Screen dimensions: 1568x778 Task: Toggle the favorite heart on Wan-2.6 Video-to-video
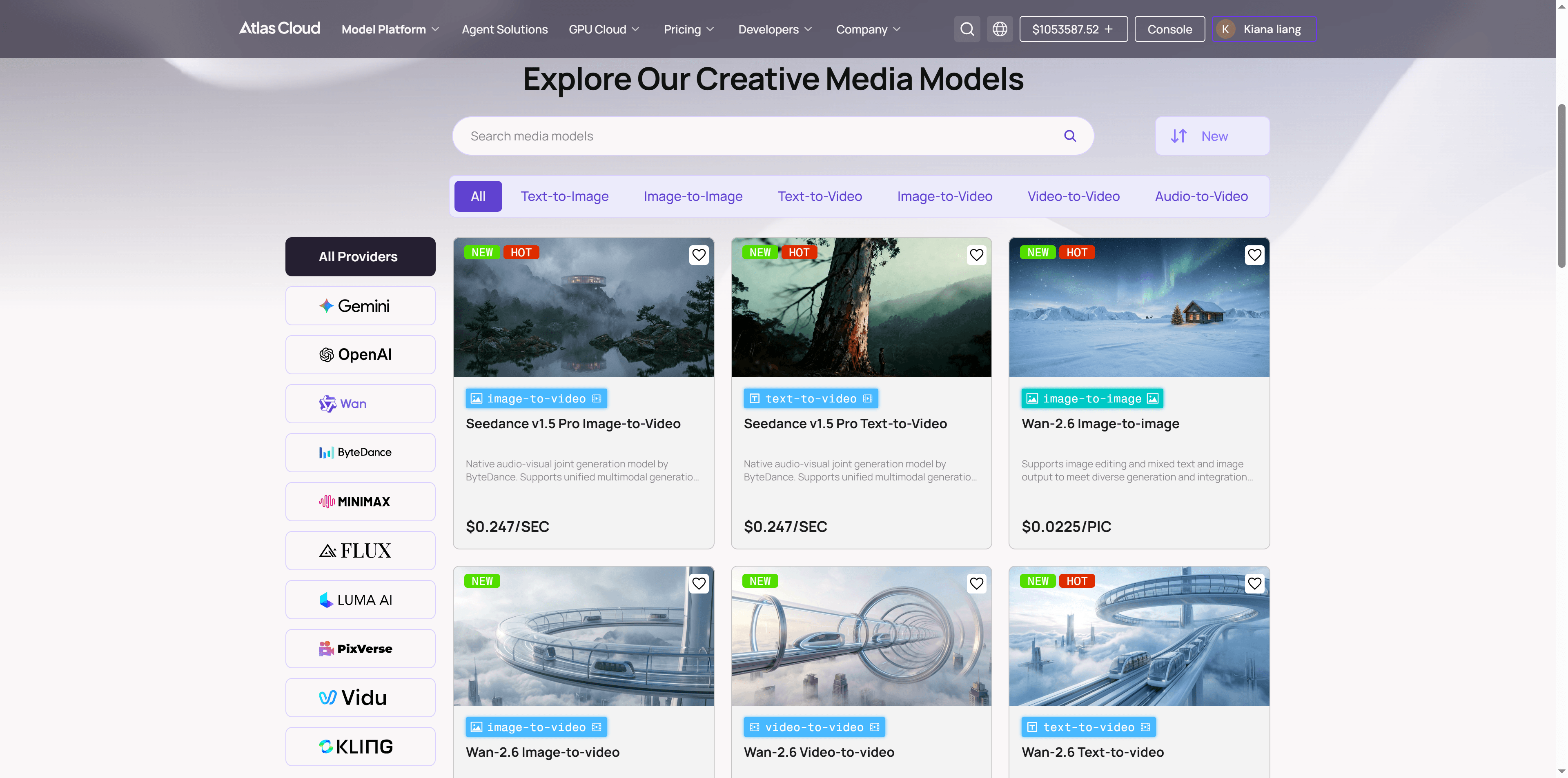pyautogui.click(x=976, y=583)
